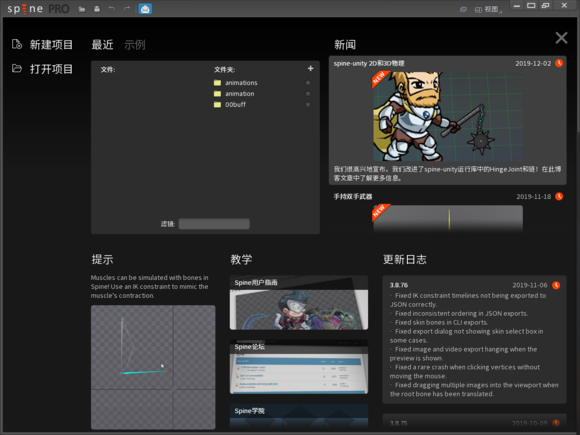Viewport: 580px width, 435px height.
Task: Click clock icon next to 2019-12-02
Action: pyautogui.click(x=559, y=63)
